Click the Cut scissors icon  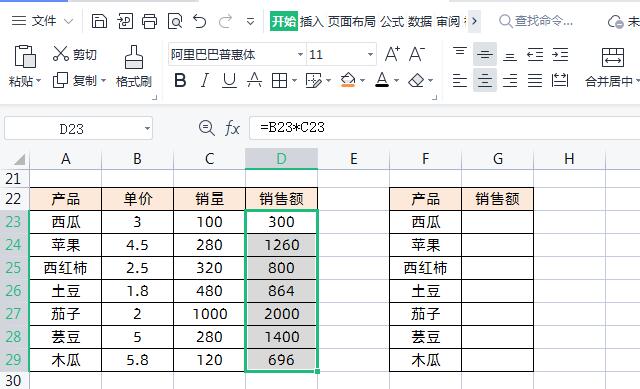coord(61,53)
